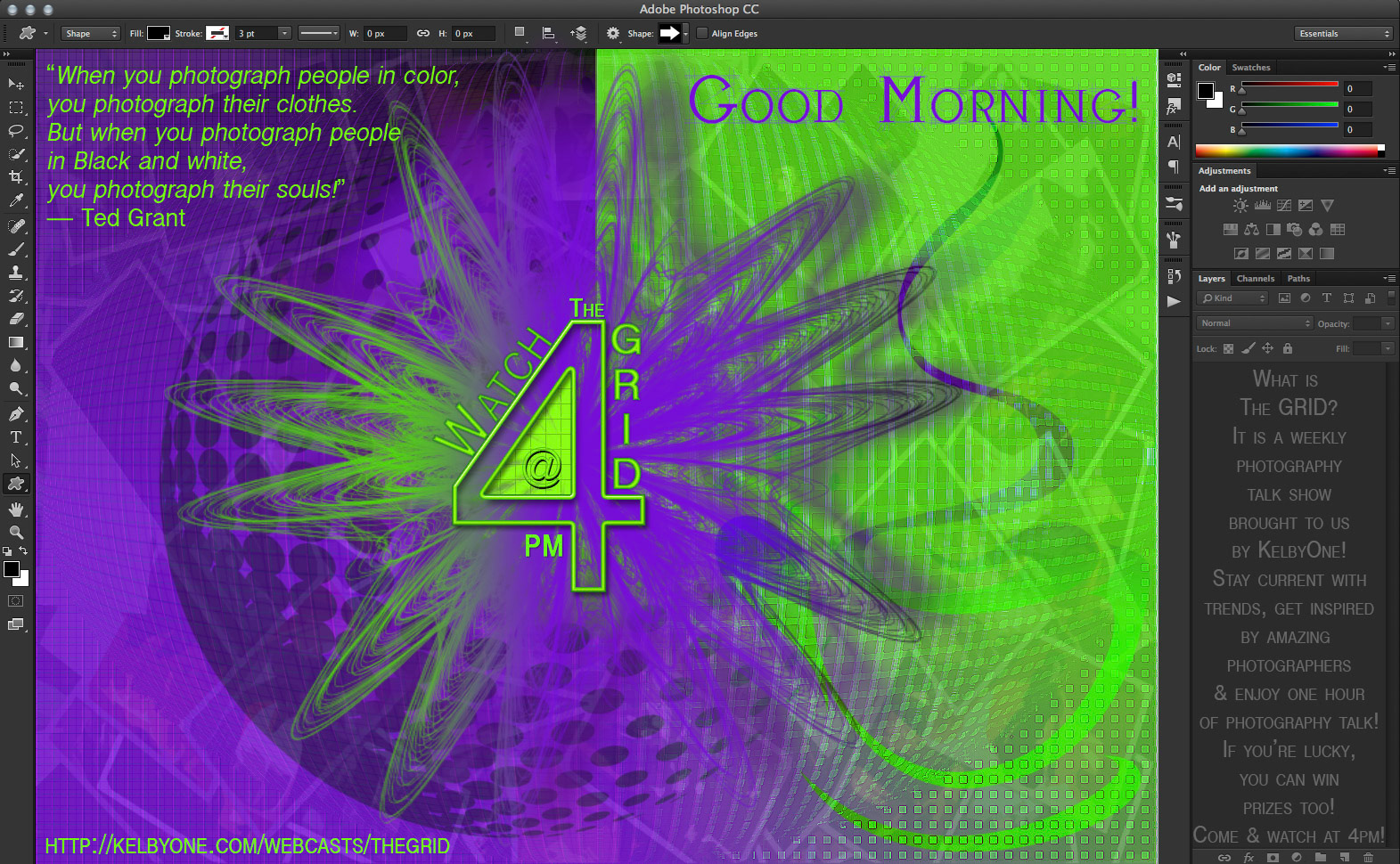Image resolution: width=1400 pixels, height=864 pixels.
Task: Add a Levels adjustment
Action: click(1263, 206)
